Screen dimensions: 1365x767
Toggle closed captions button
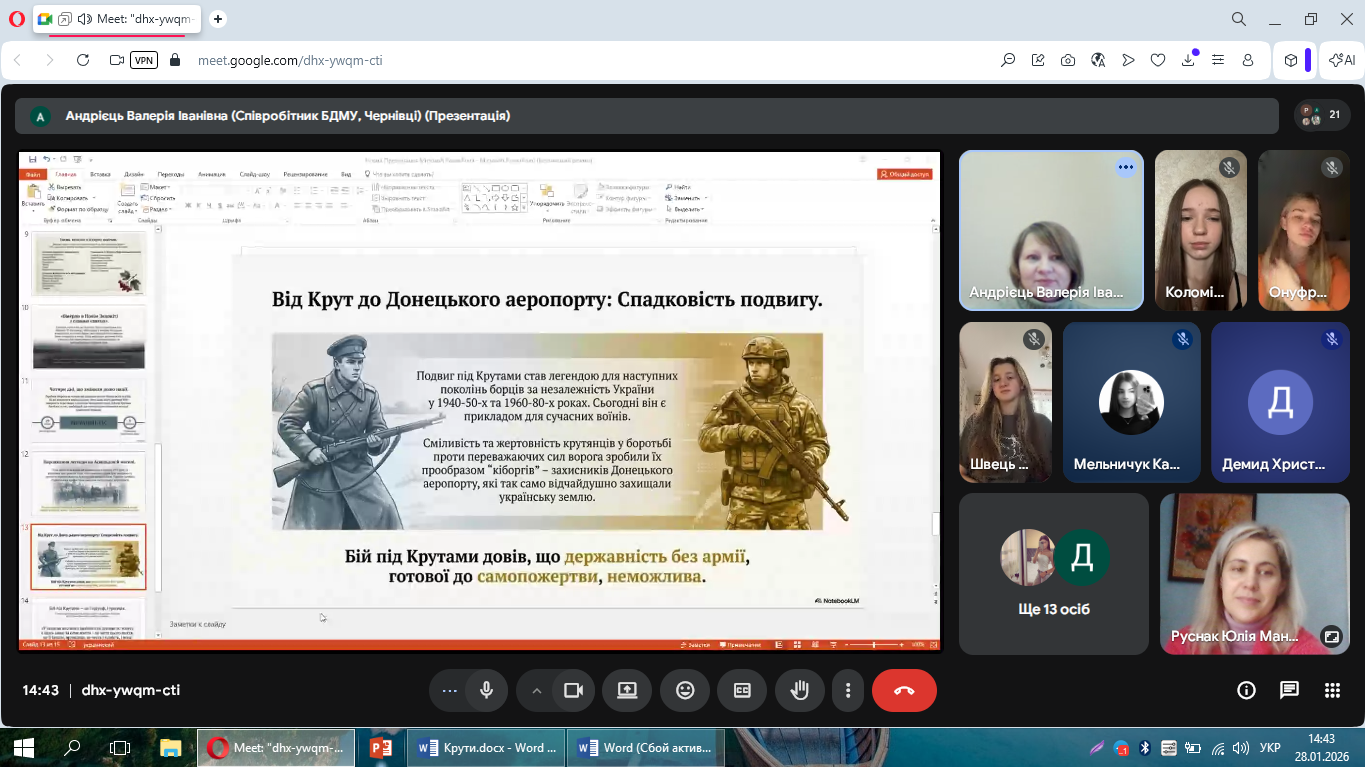coord(742,690)
